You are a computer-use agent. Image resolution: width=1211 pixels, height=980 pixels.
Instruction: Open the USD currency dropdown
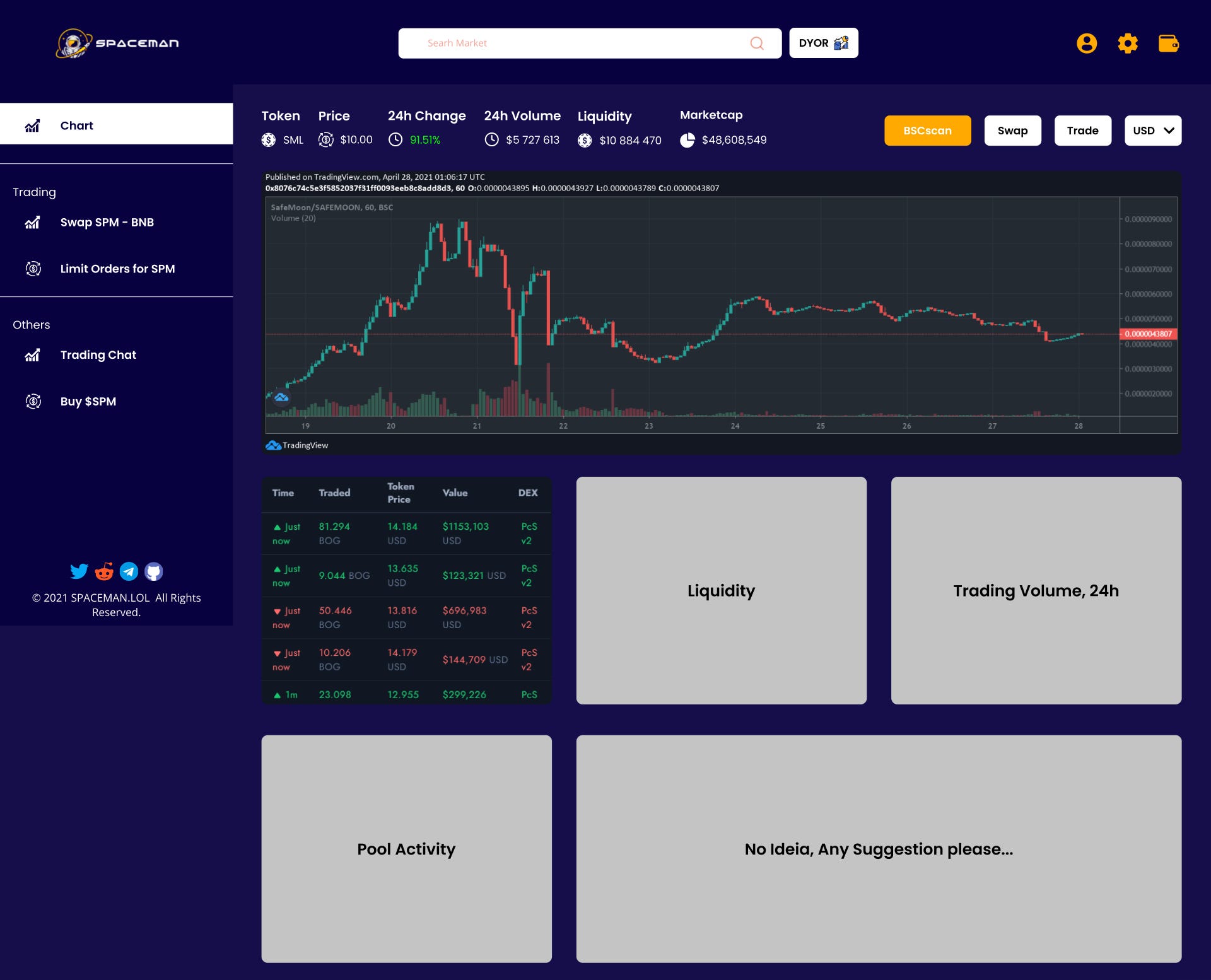(1153, 131)
